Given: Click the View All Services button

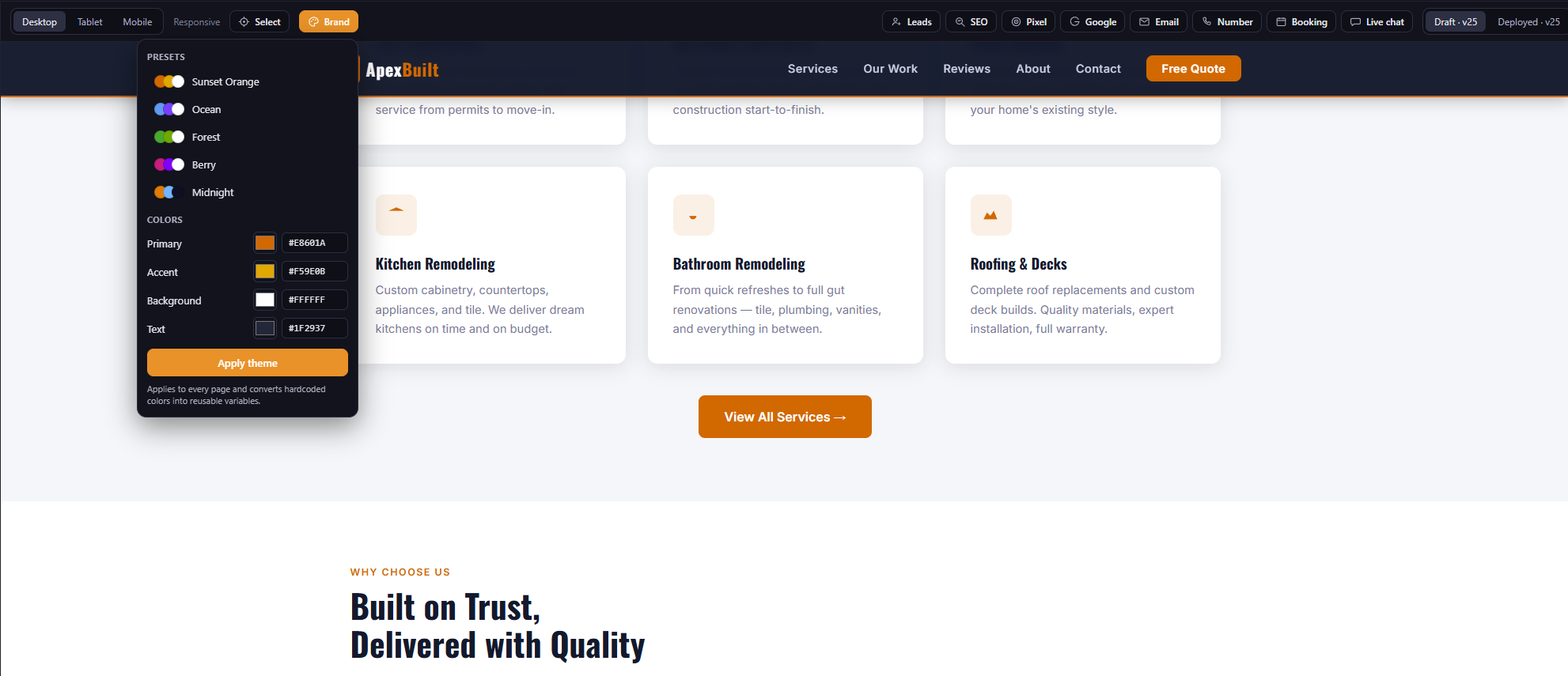Looking at the screenshot, I should tap(785, 417).
